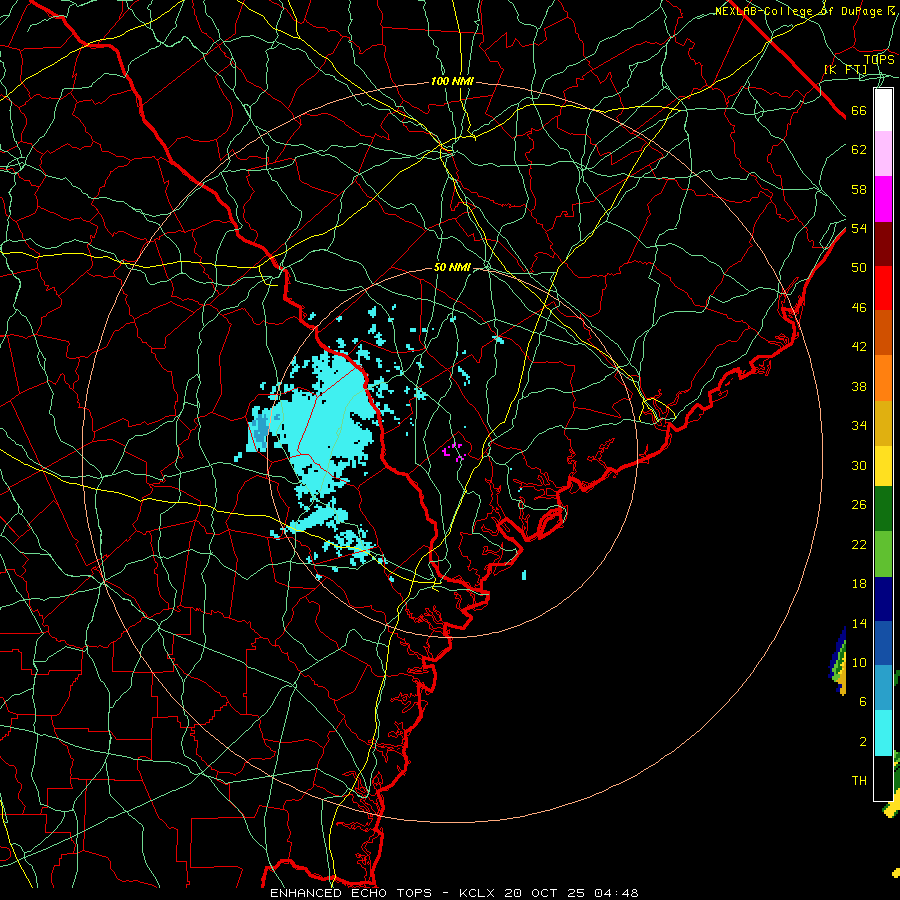
Task: Click the 54 legend value label
Action: pyautogui.click(x=859, y=228)
